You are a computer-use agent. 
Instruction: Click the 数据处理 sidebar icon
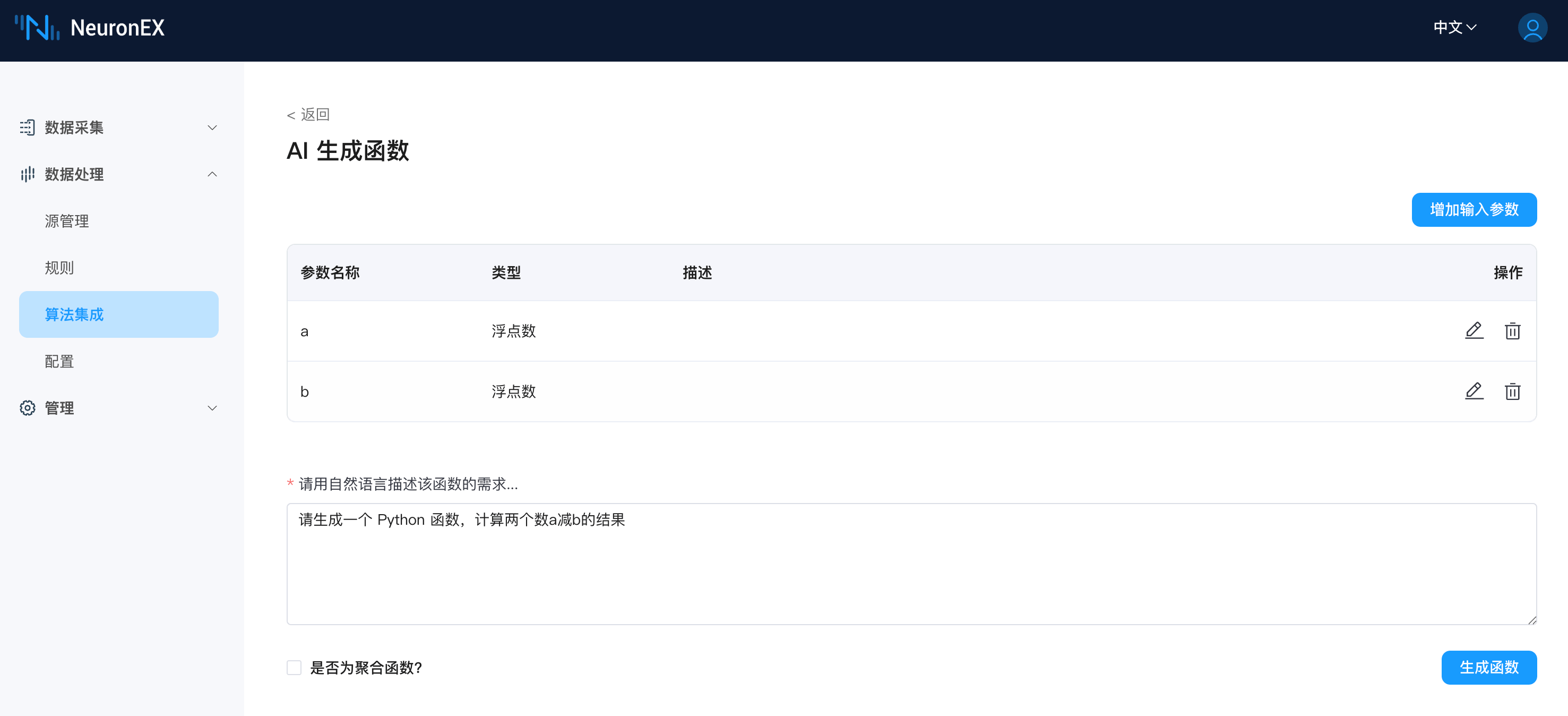click(x=28, y=174)
